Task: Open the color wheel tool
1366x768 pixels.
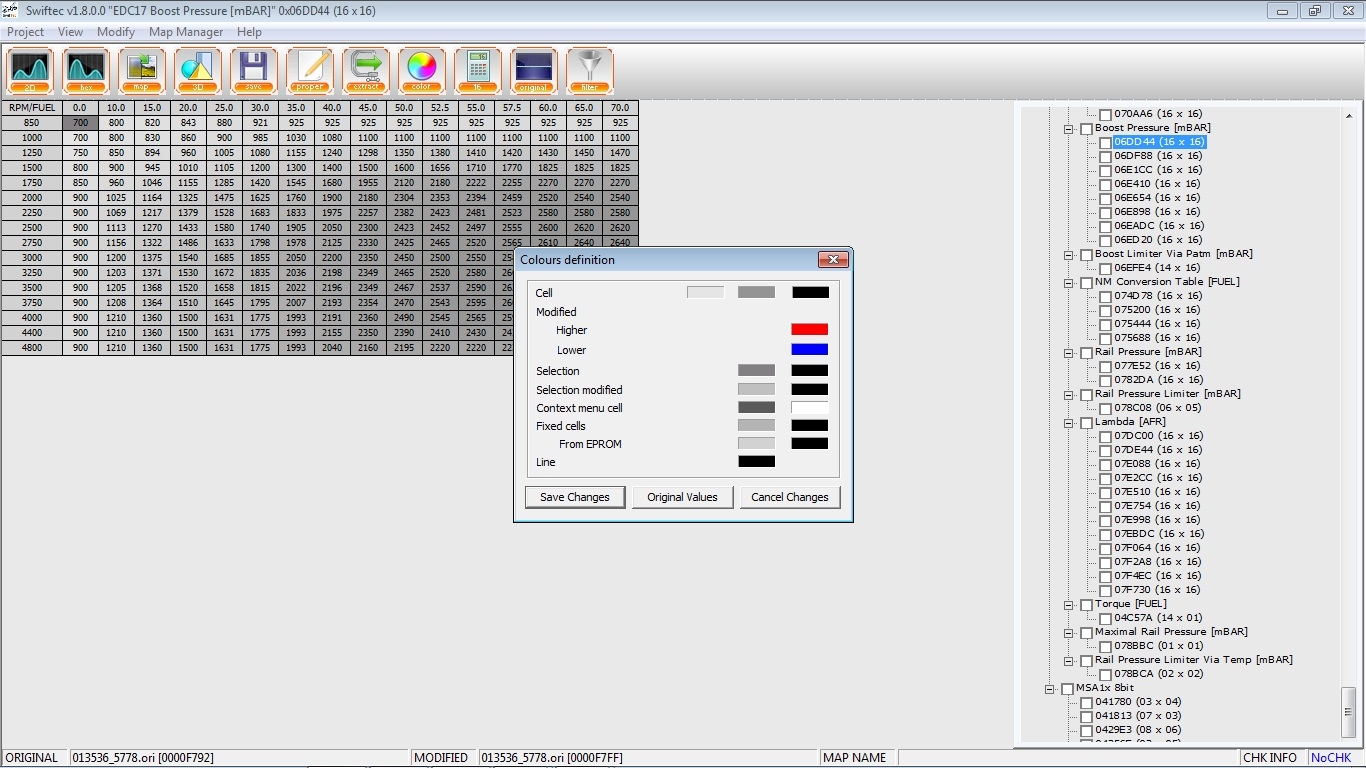Action: tap(422, 71)
